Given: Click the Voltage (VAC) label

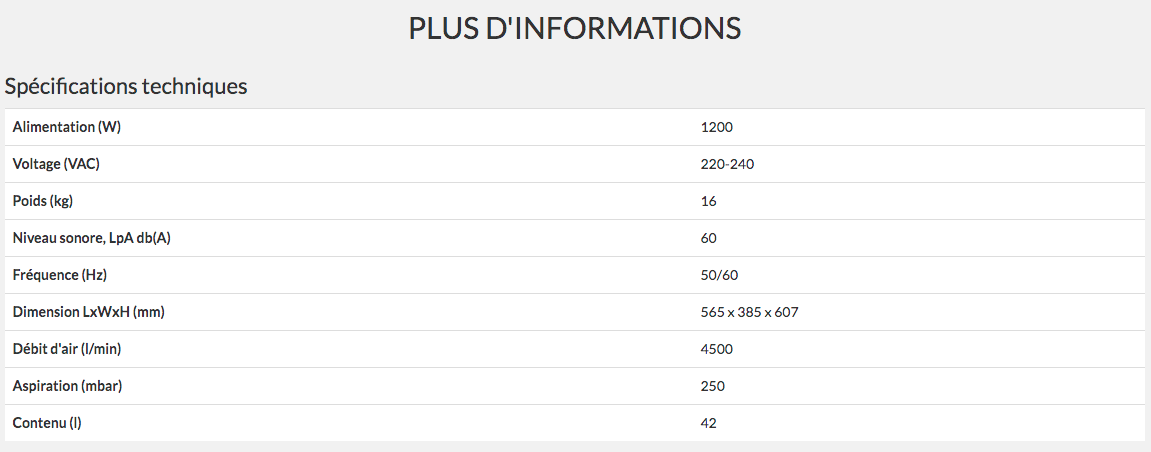Looking at the screenshot, I should pyautogui.click(x=56, y=164).
